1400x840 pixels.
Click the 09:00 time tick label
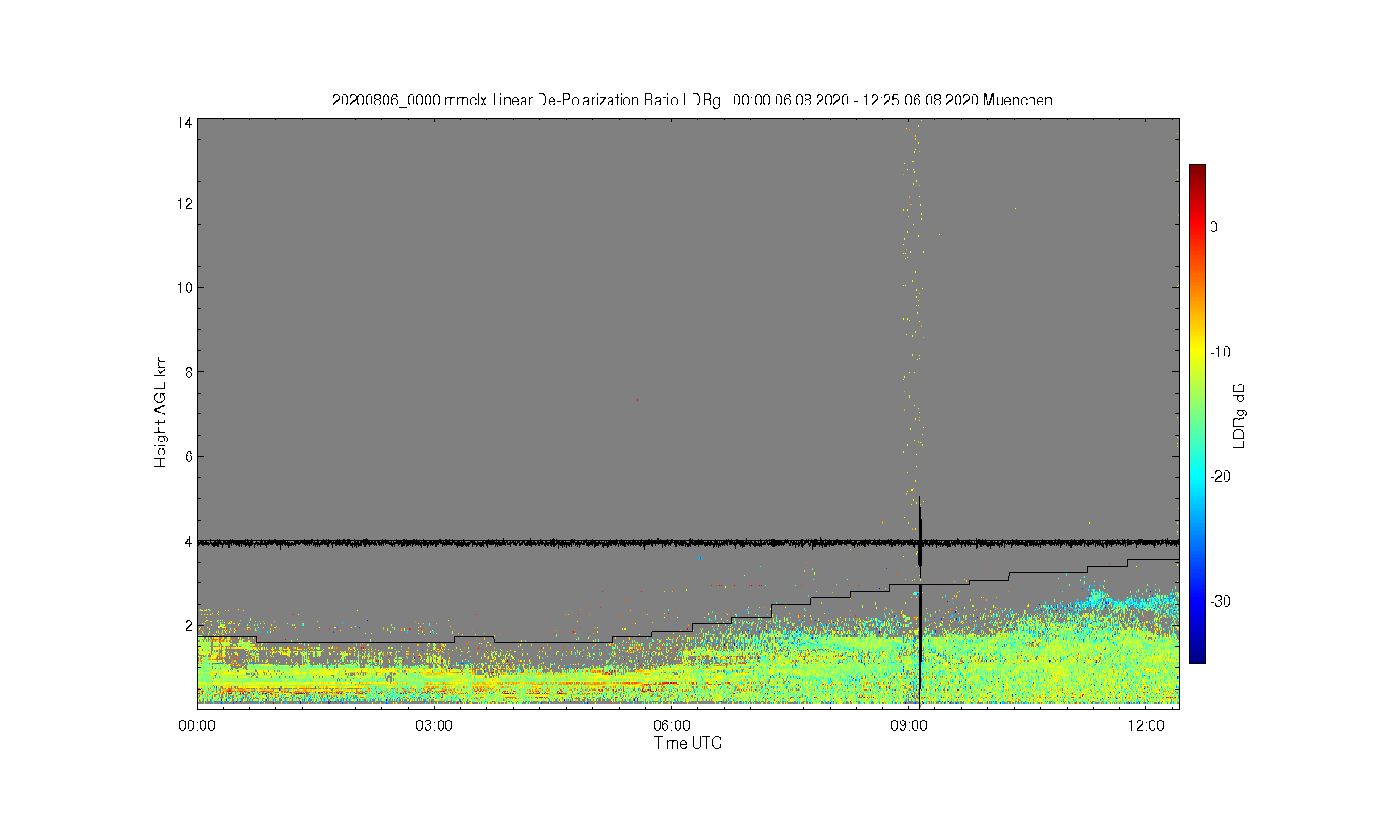tap(908, 725)
